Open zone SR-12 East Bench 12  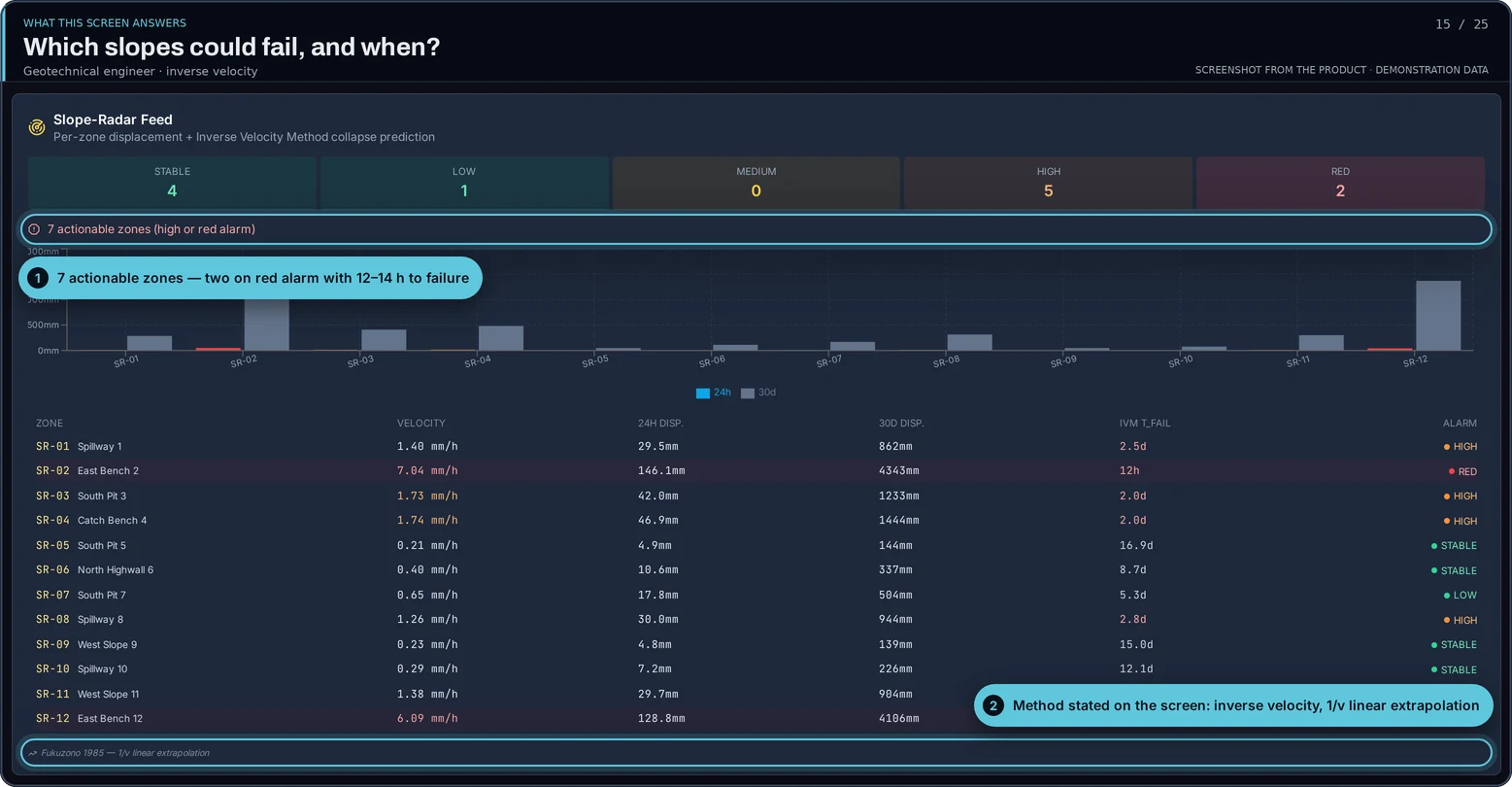(x=756, y=718)
